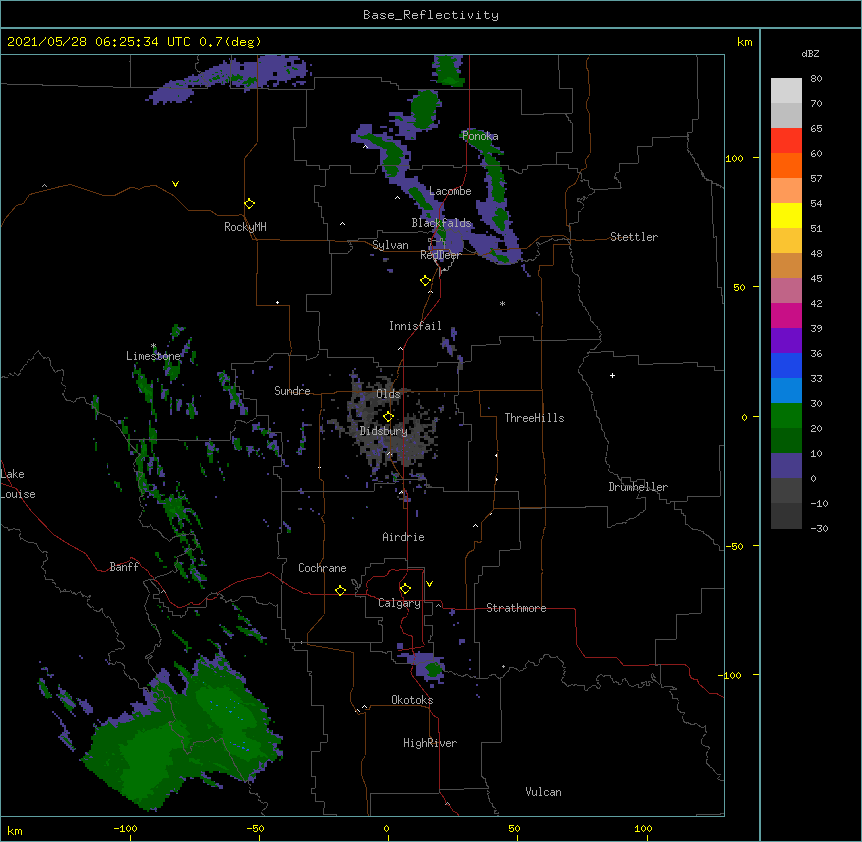The height and width of the screenshot is (842, 862).
Task: Select the Innisfail label
Action: 415,326
